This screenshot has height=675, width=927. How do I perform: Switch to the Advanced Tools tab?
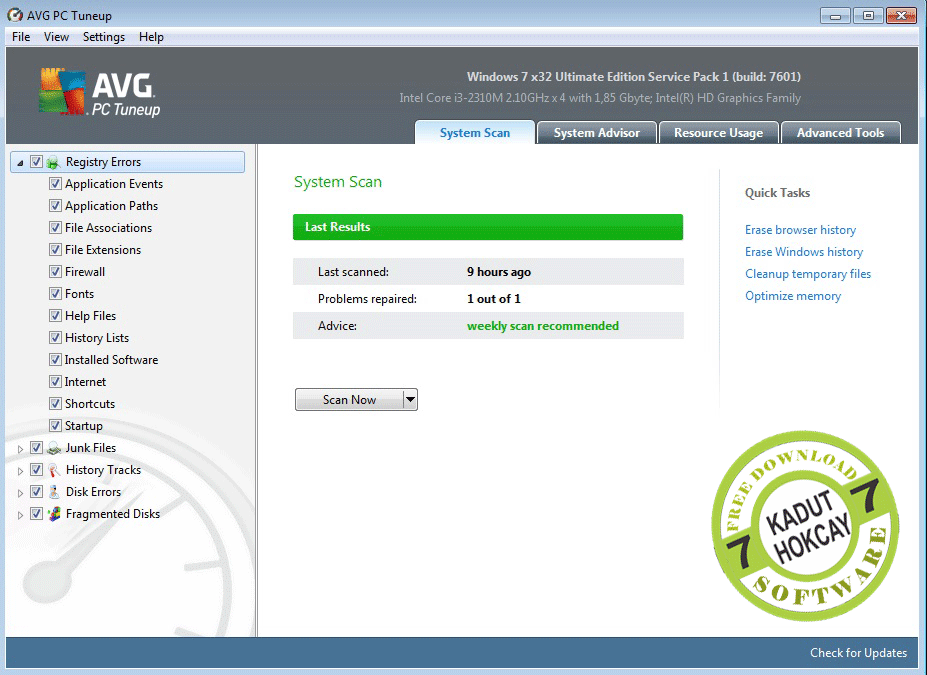[x=840, y=132]
